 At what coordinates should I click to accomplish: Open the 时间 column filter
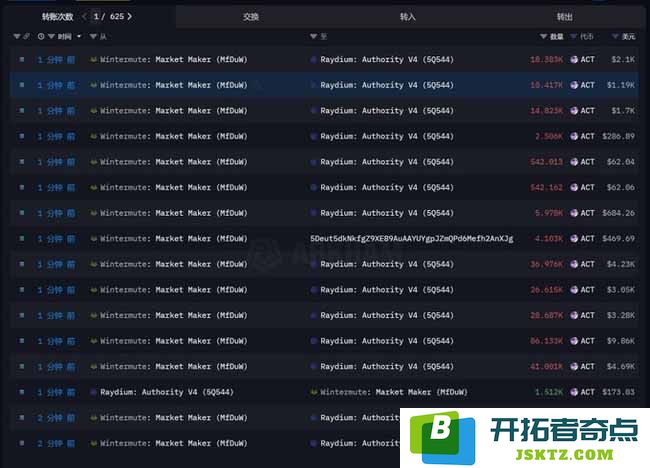[51, 36]
